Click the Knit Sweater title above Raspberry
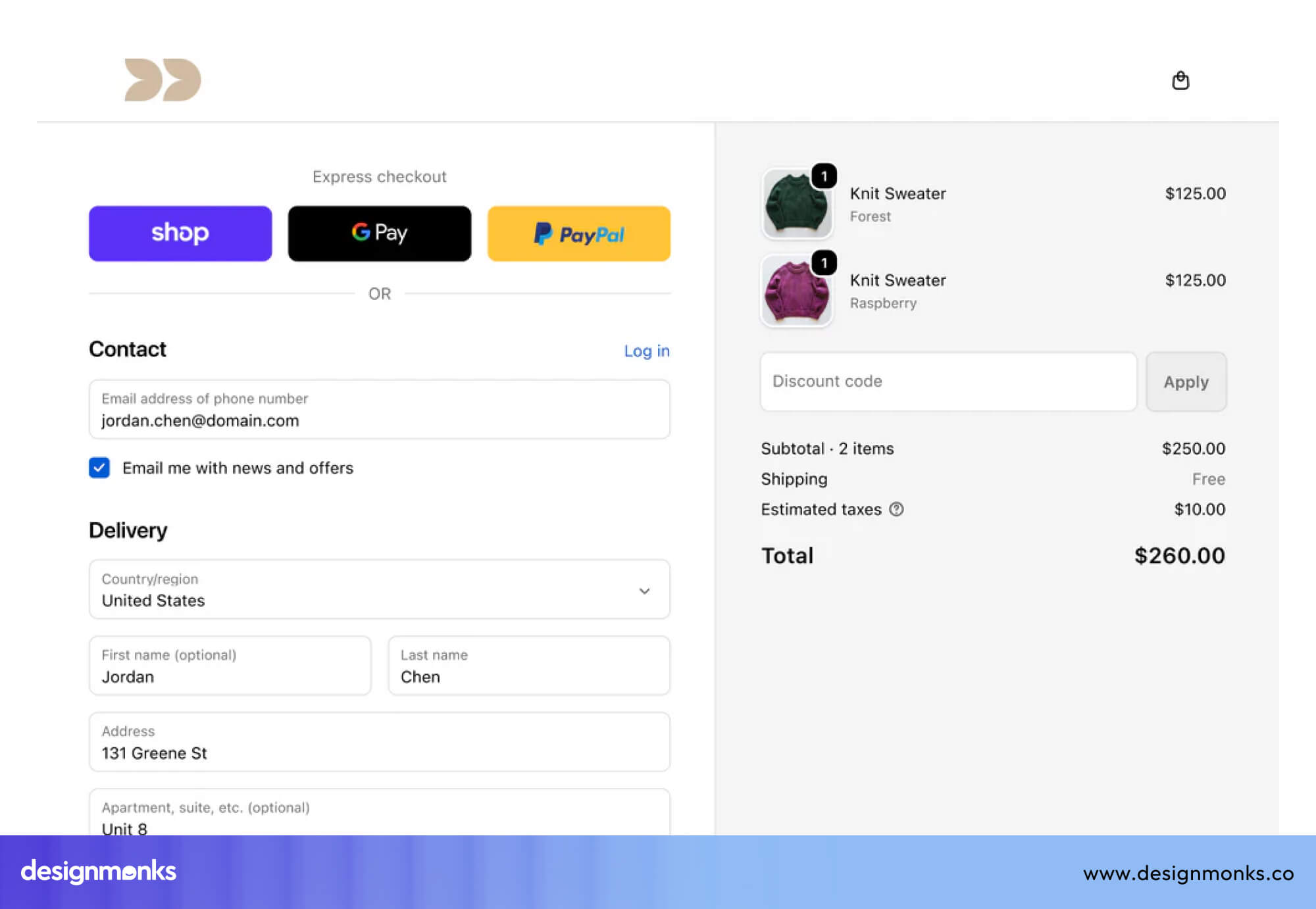 point(898,280)
